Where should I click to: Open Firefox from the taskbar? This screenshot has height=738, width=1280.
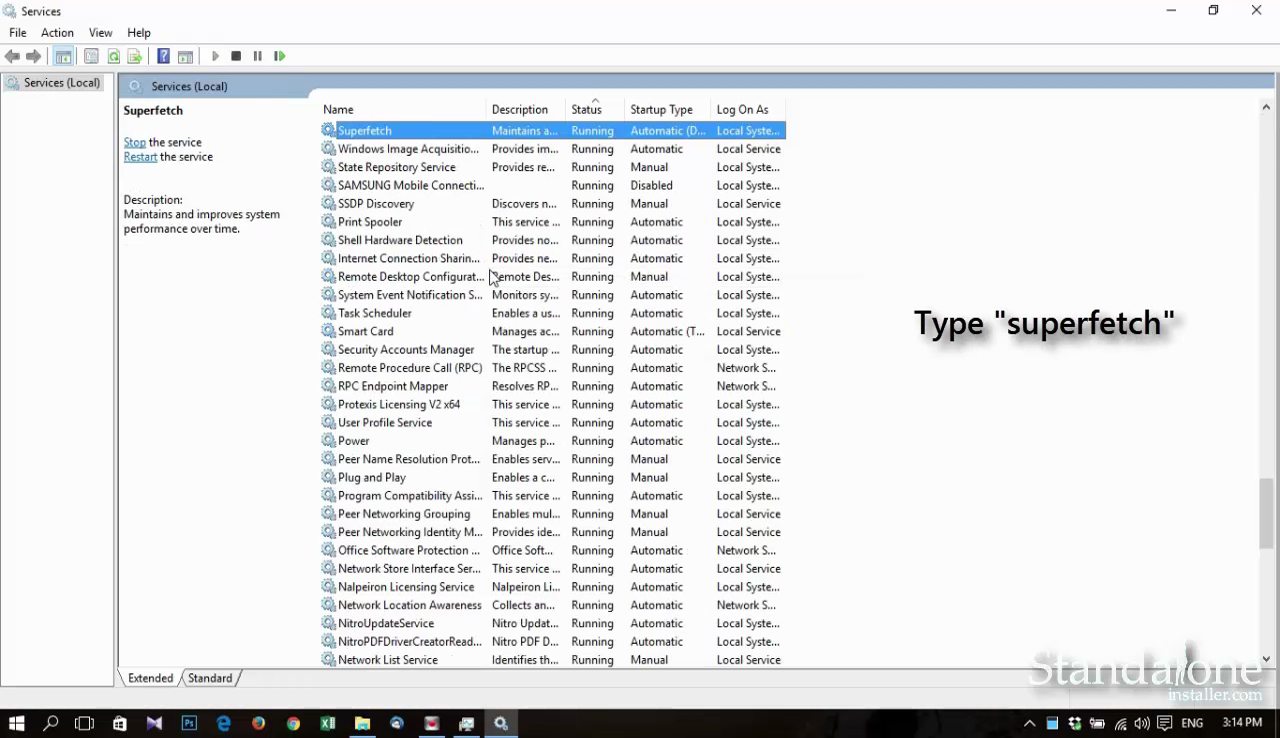(258, 723)
